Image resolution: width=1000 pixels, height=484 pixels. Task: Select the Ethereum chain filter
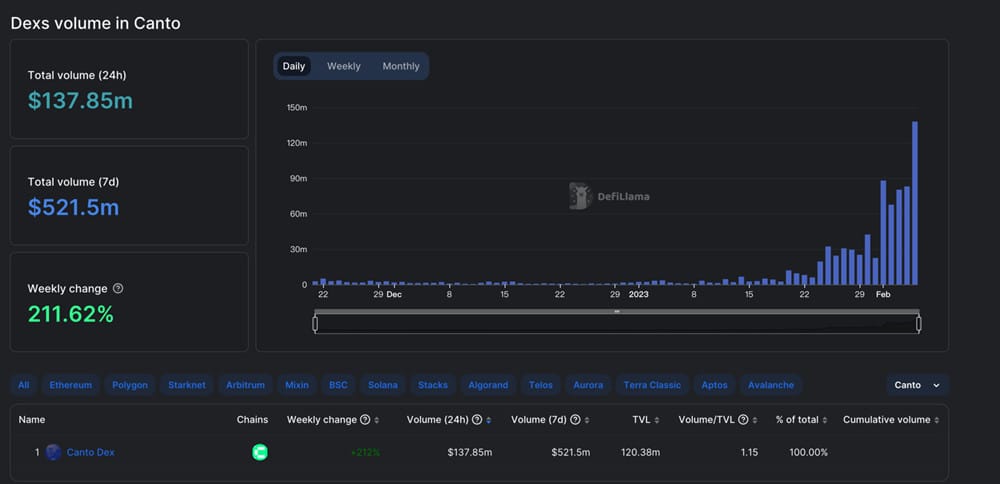pos(71,385)
